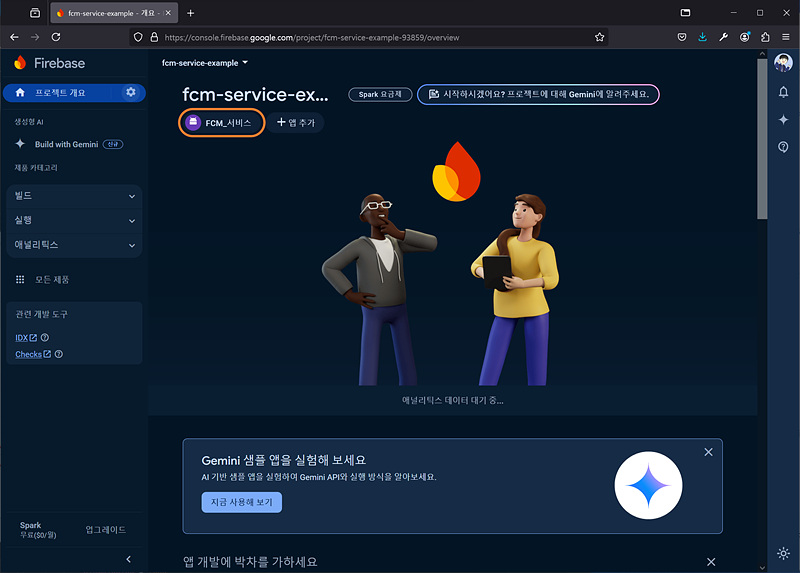Collapse the sidebar with the chevron
800x573 pixels.
pyautogui.click(x=129, y=559)
